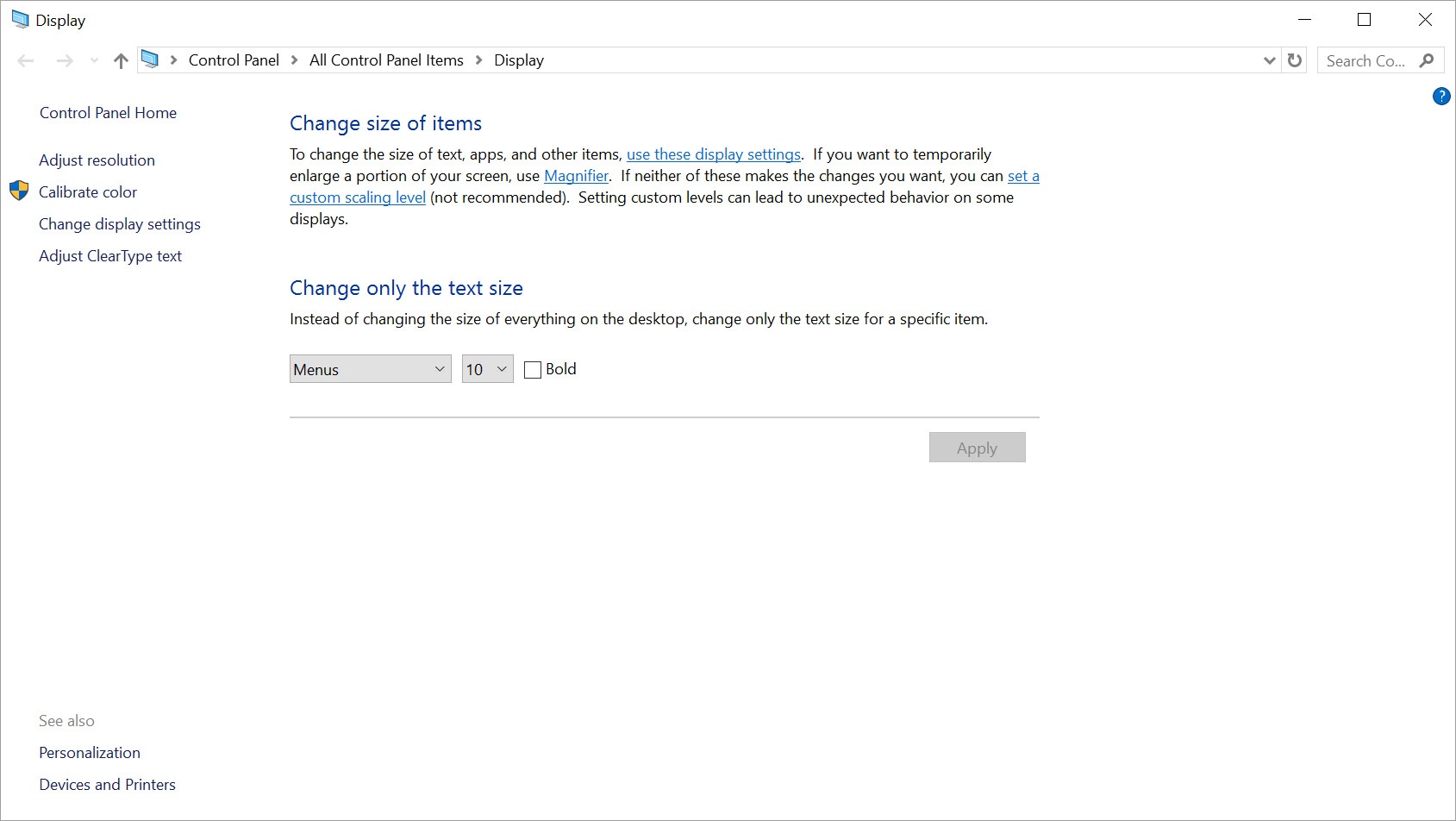Open the Menus item dropdown
The width and height of the screenshot is (1456, 821).
(370, 369)
